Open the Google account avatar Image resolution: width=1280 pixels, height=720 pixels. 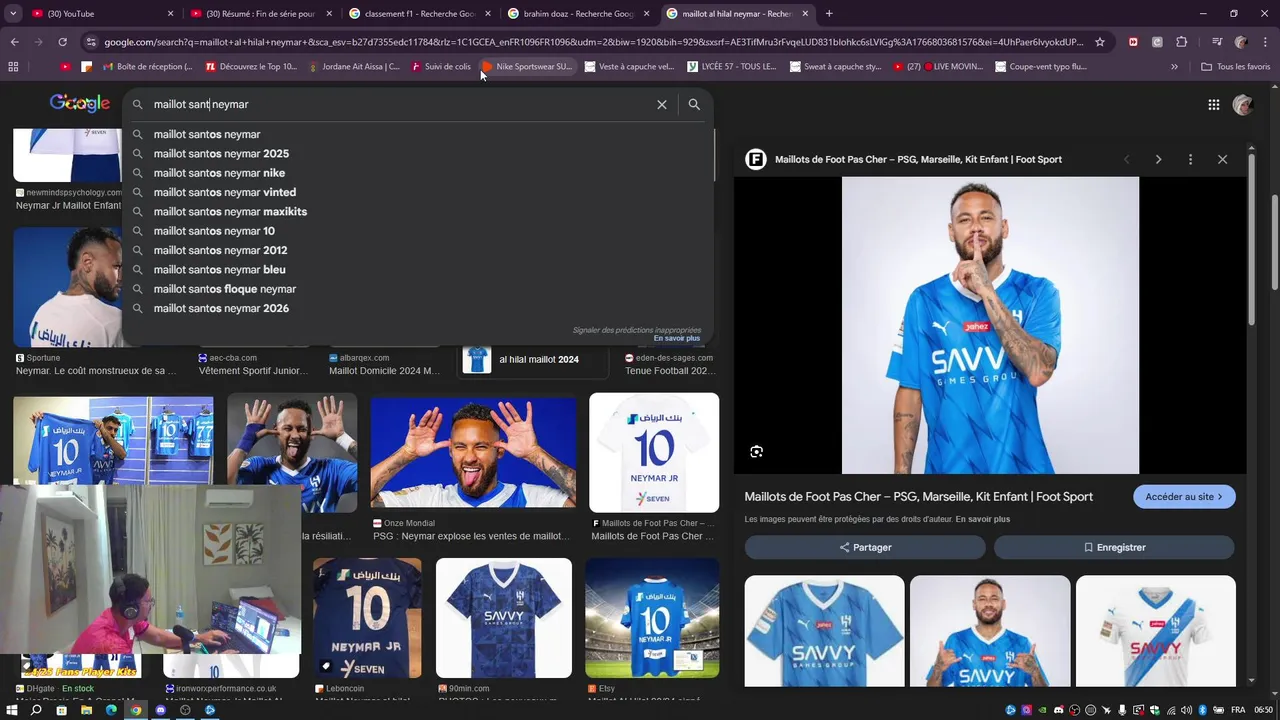pyautogui.click(x=1243, y=105)
